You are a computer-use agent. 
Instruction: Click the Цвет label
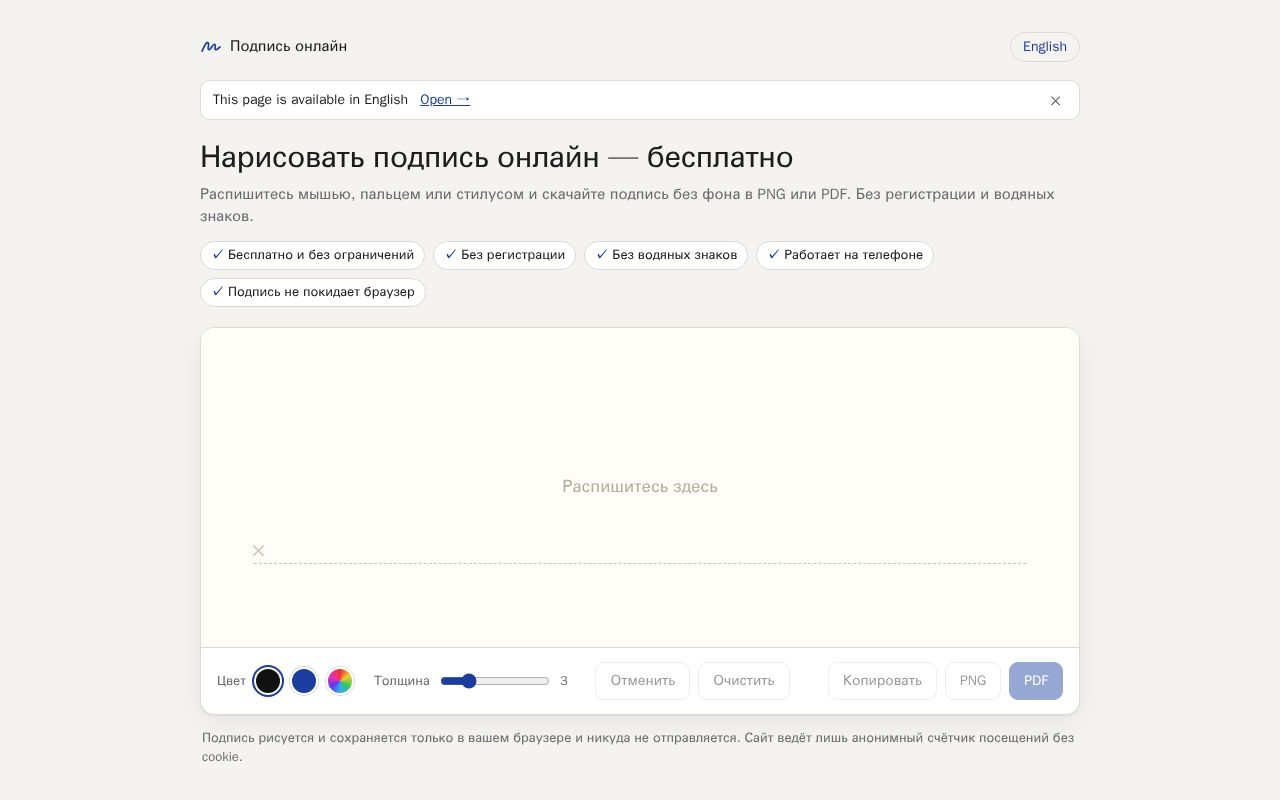[x=231, y=681]
